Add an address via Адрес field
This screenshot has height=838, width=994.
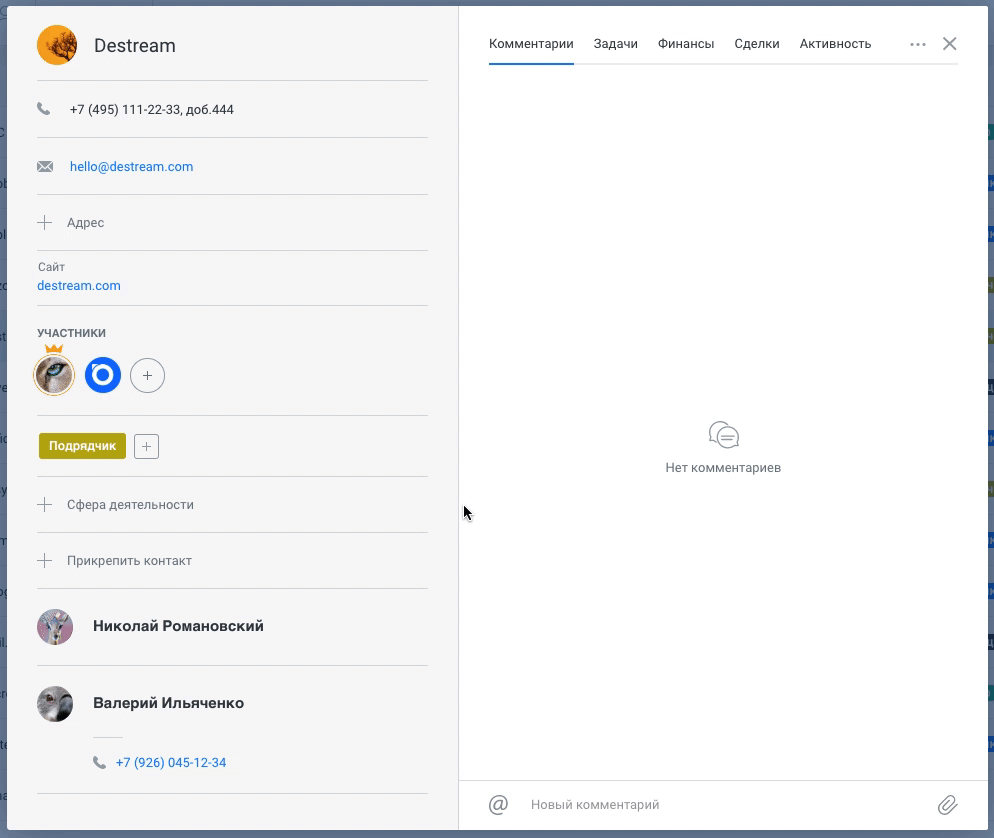[86, 222]
